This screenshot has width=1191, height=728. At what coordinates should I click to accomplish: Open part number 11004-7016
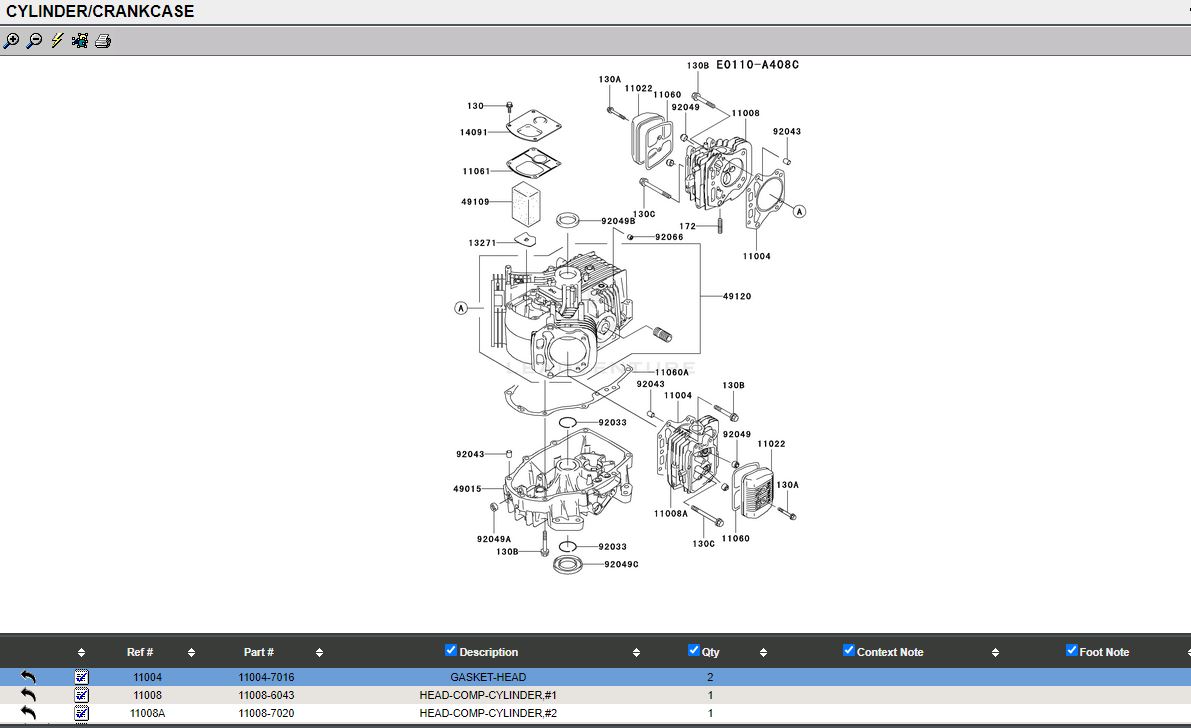pyautogui.click(x=266, y=677)
